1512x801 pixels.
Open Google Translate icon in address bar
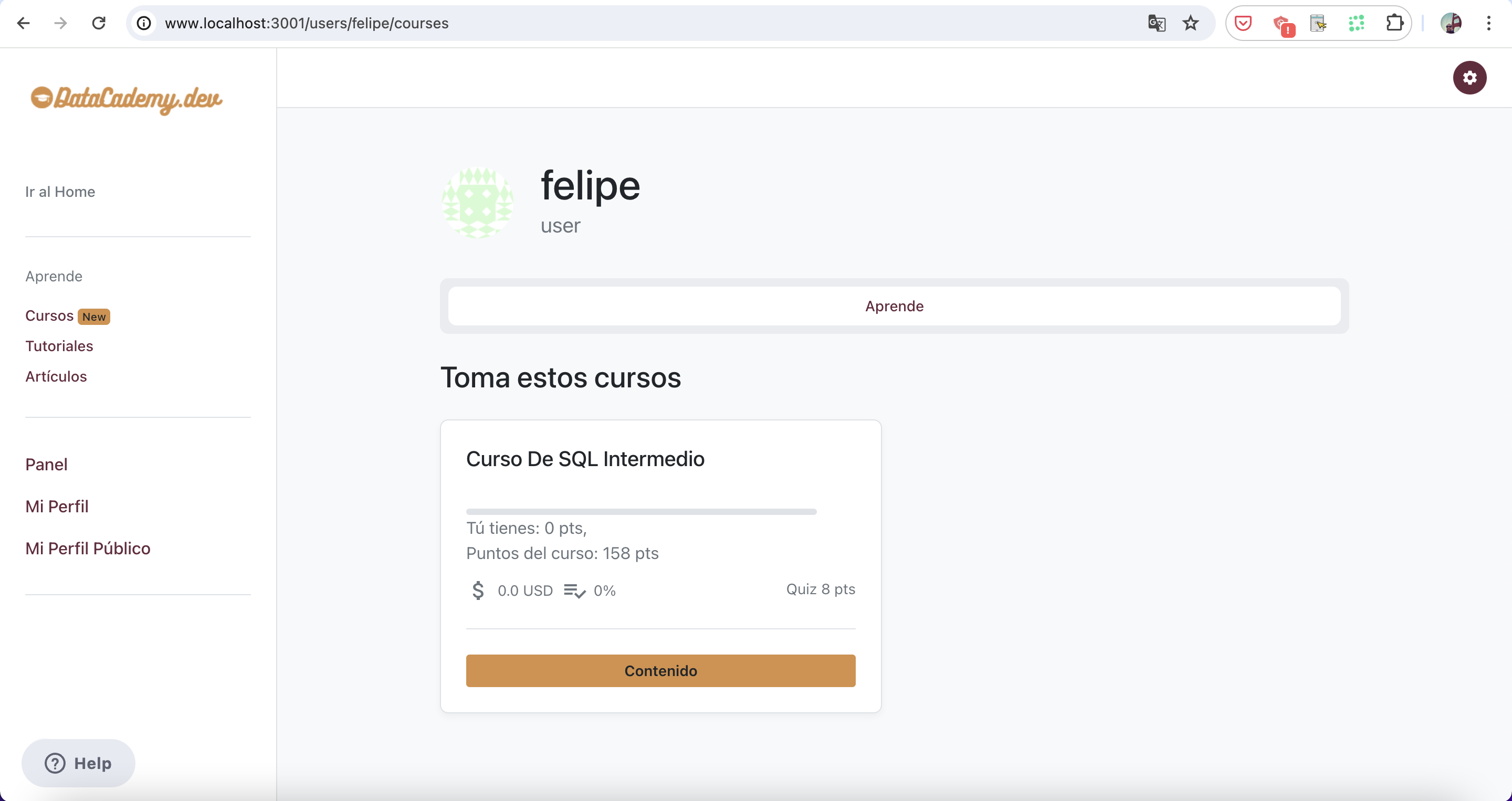(x=1156, y=23)
